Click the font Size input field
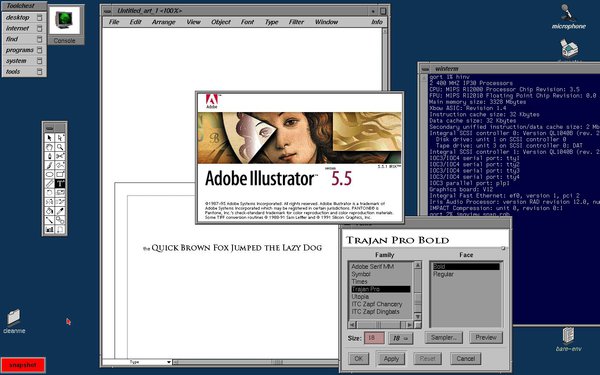The height and width of the screenshot is (375, 600). 374,338
